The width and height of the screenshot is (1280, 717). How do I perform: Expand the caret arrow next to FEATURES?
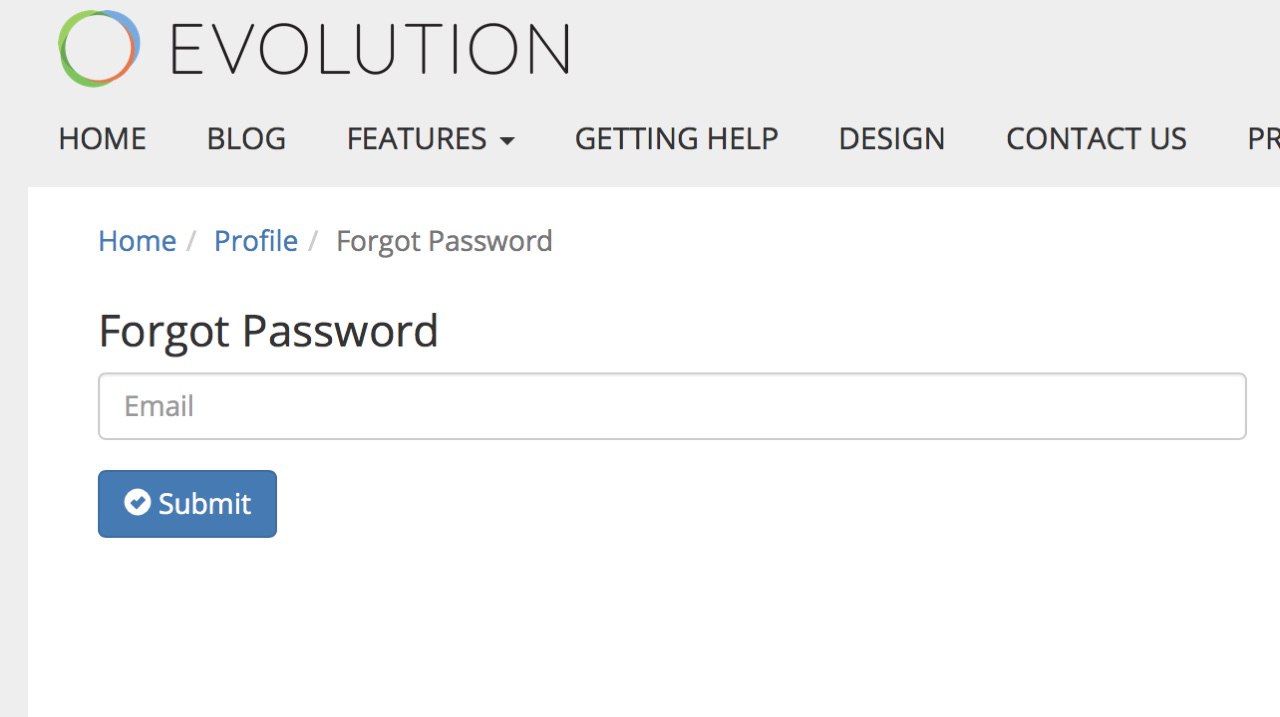point(506,141)
